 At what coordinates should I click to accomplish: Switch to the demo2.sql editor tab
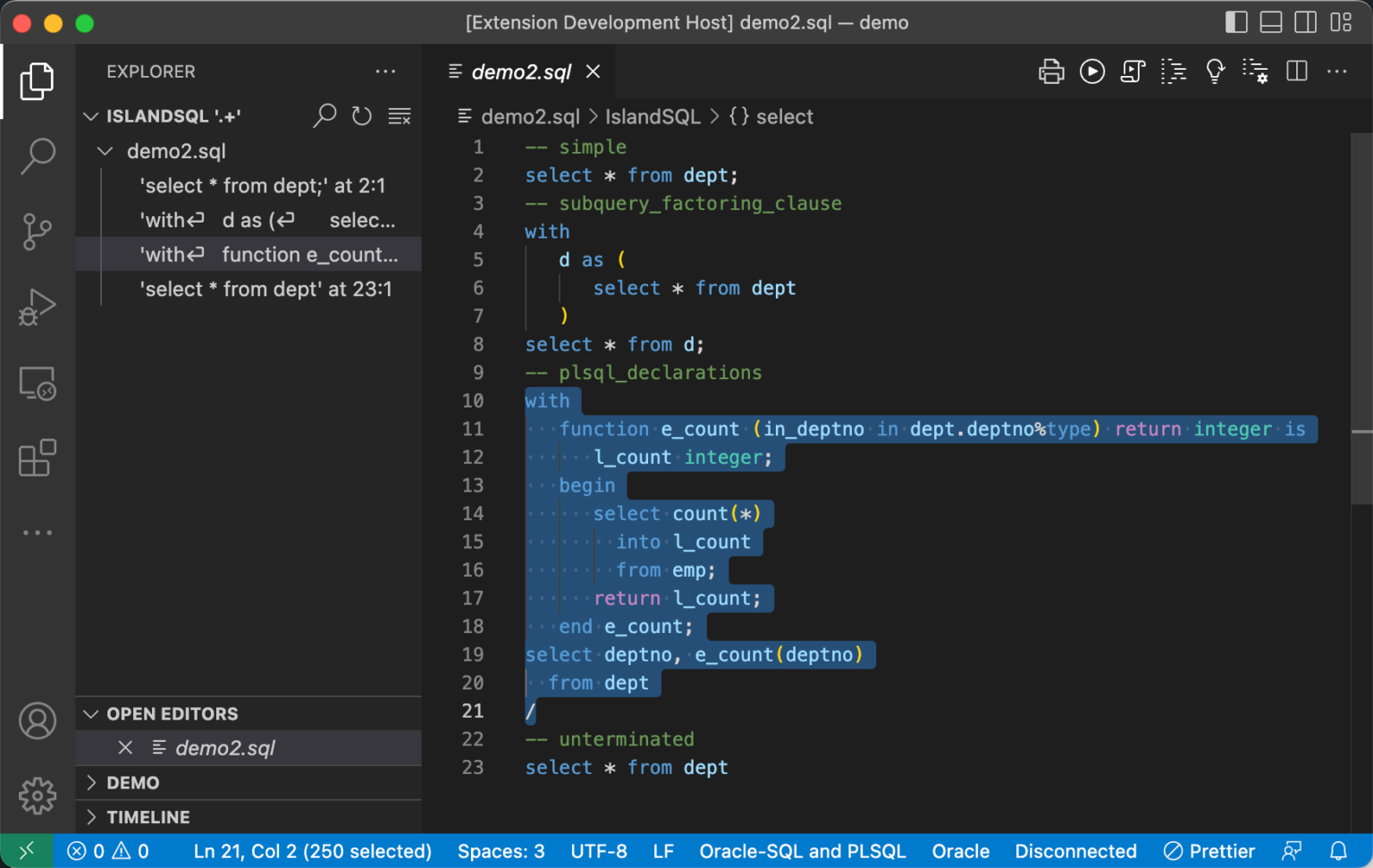tap(523, 72)
